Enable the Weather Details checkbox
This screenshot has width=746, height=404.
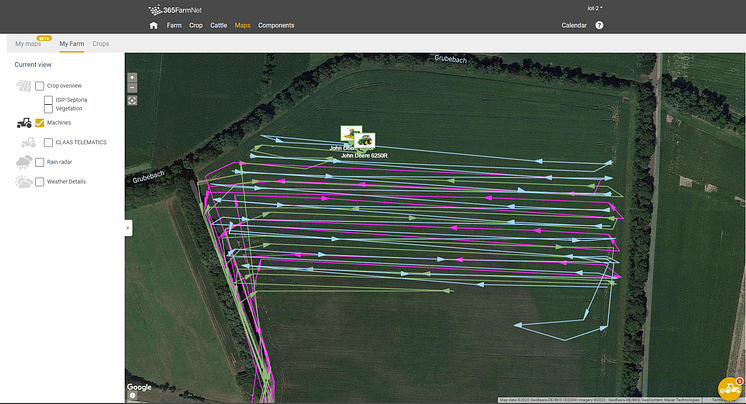40,182
